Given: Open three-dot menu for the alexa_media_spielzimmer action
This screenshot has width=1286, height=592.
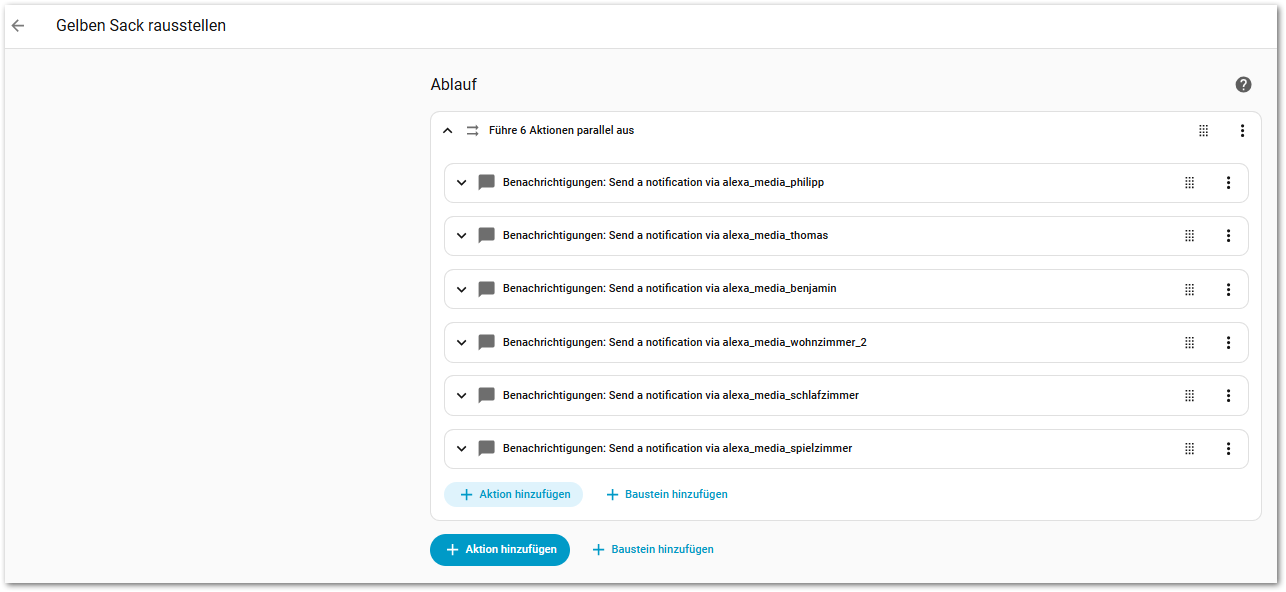Looking at the screenshot, I should point(1228,449).
